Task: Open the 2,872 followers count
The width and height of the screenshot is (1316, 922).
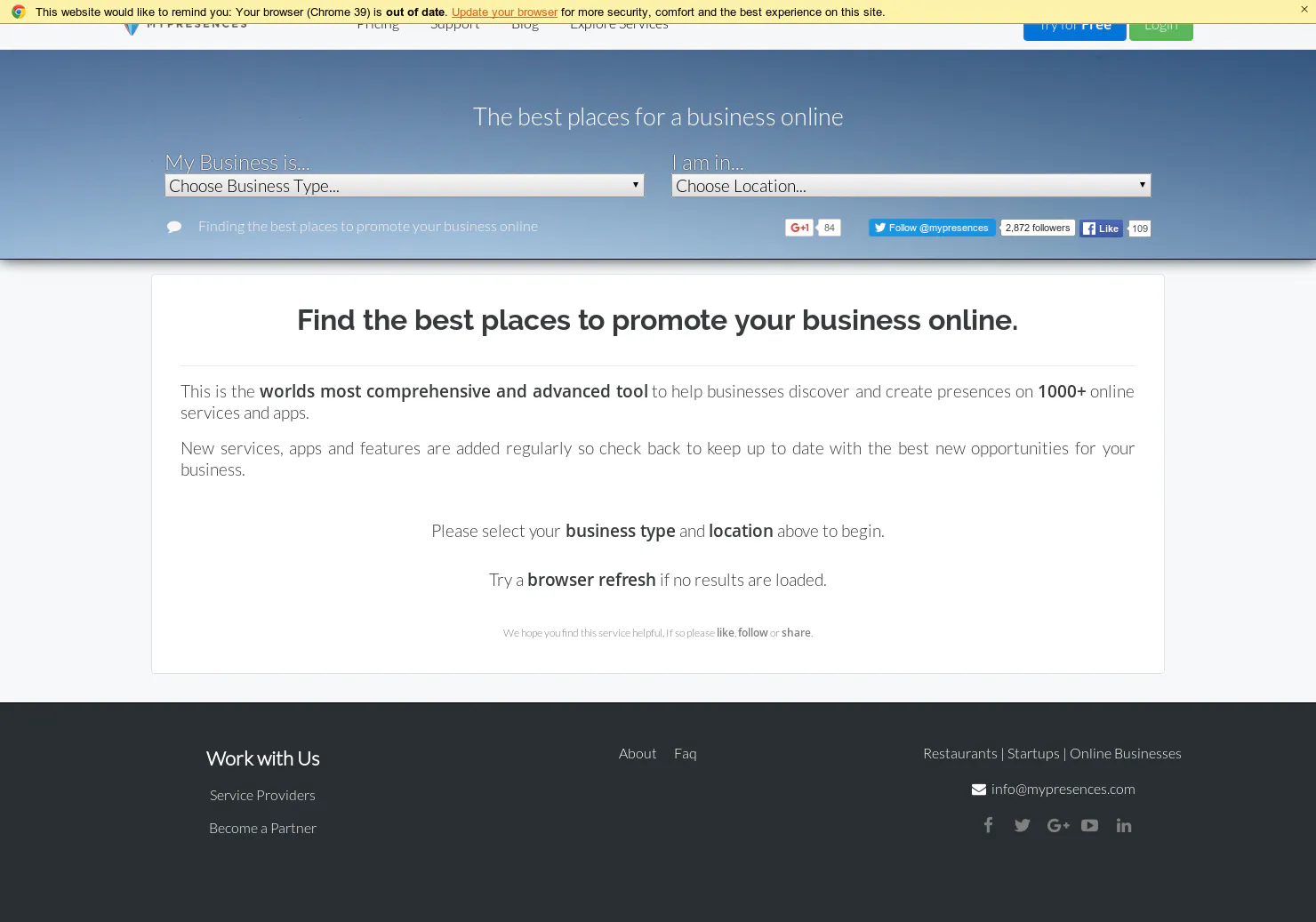Action: 1038,228
